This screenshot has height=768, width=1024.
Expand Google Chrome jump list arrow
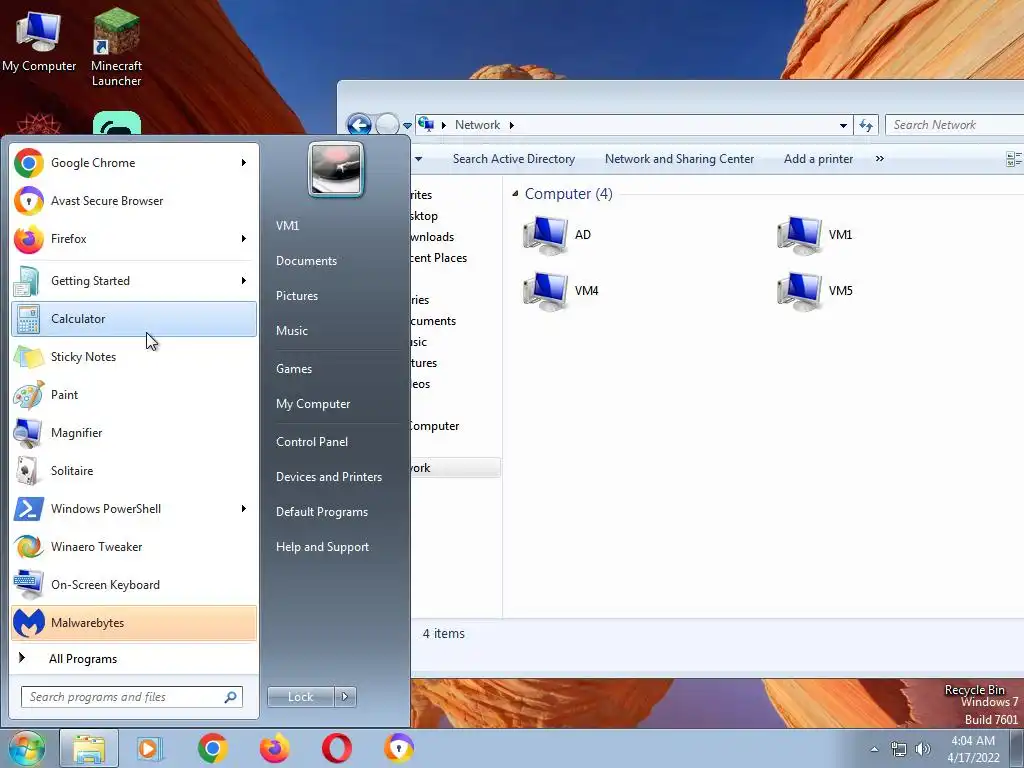(244, 163)
